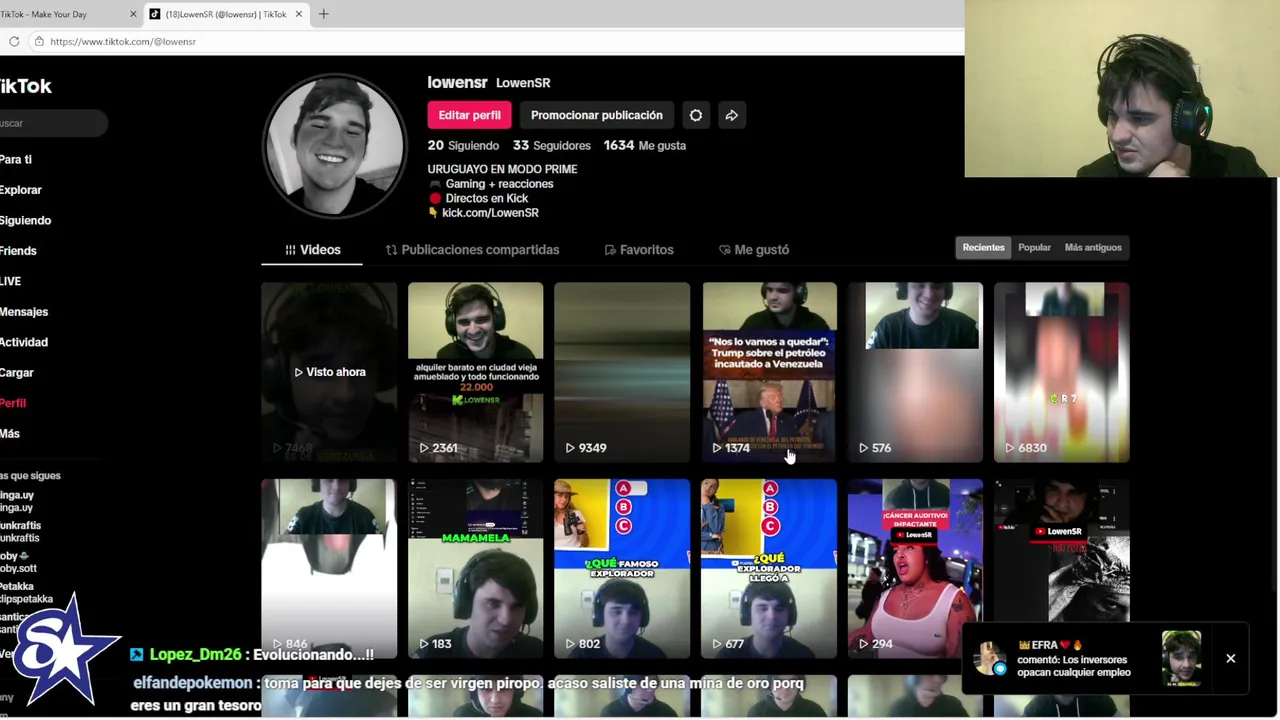Sort videos by Recientes
1280x720 pixels.
[983, 247]
